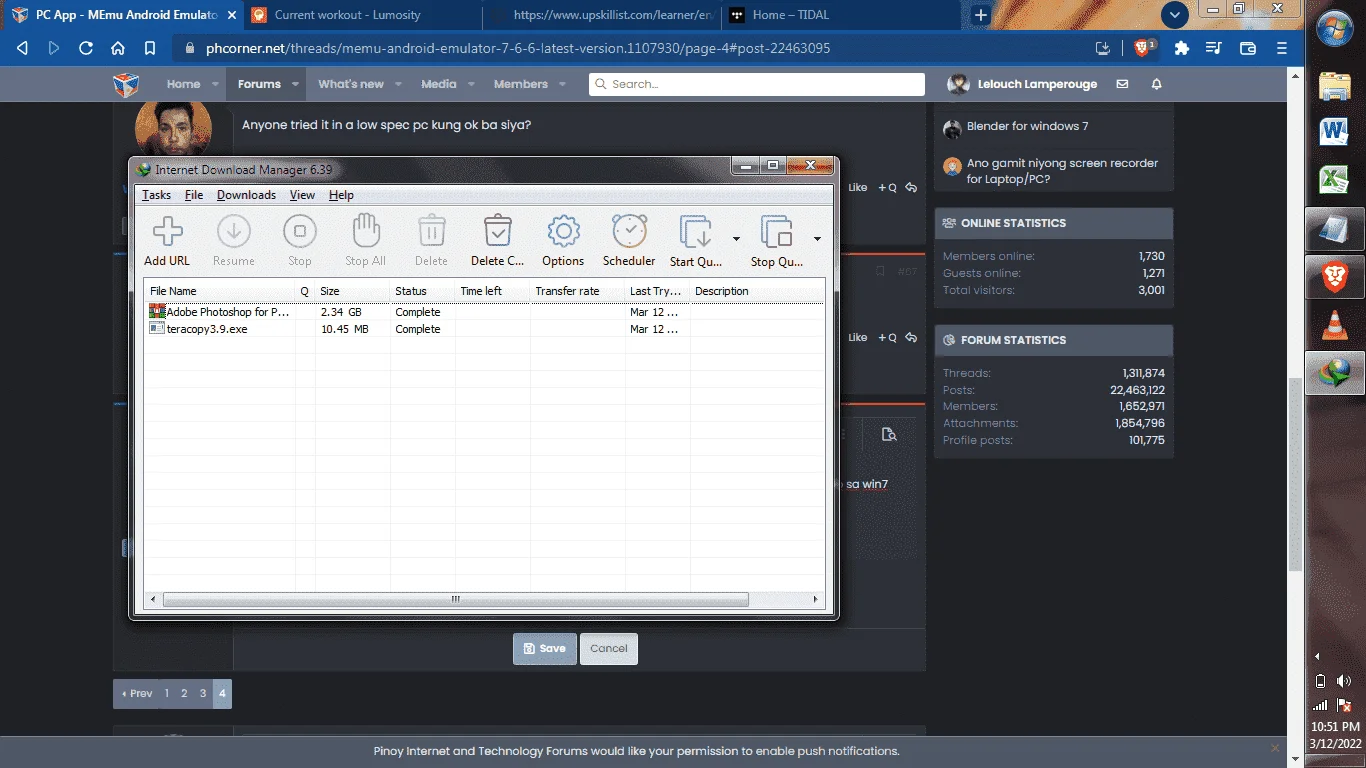Click the forum Search input field
Screen dimensions: 1366x768
[x=757, y=84]
